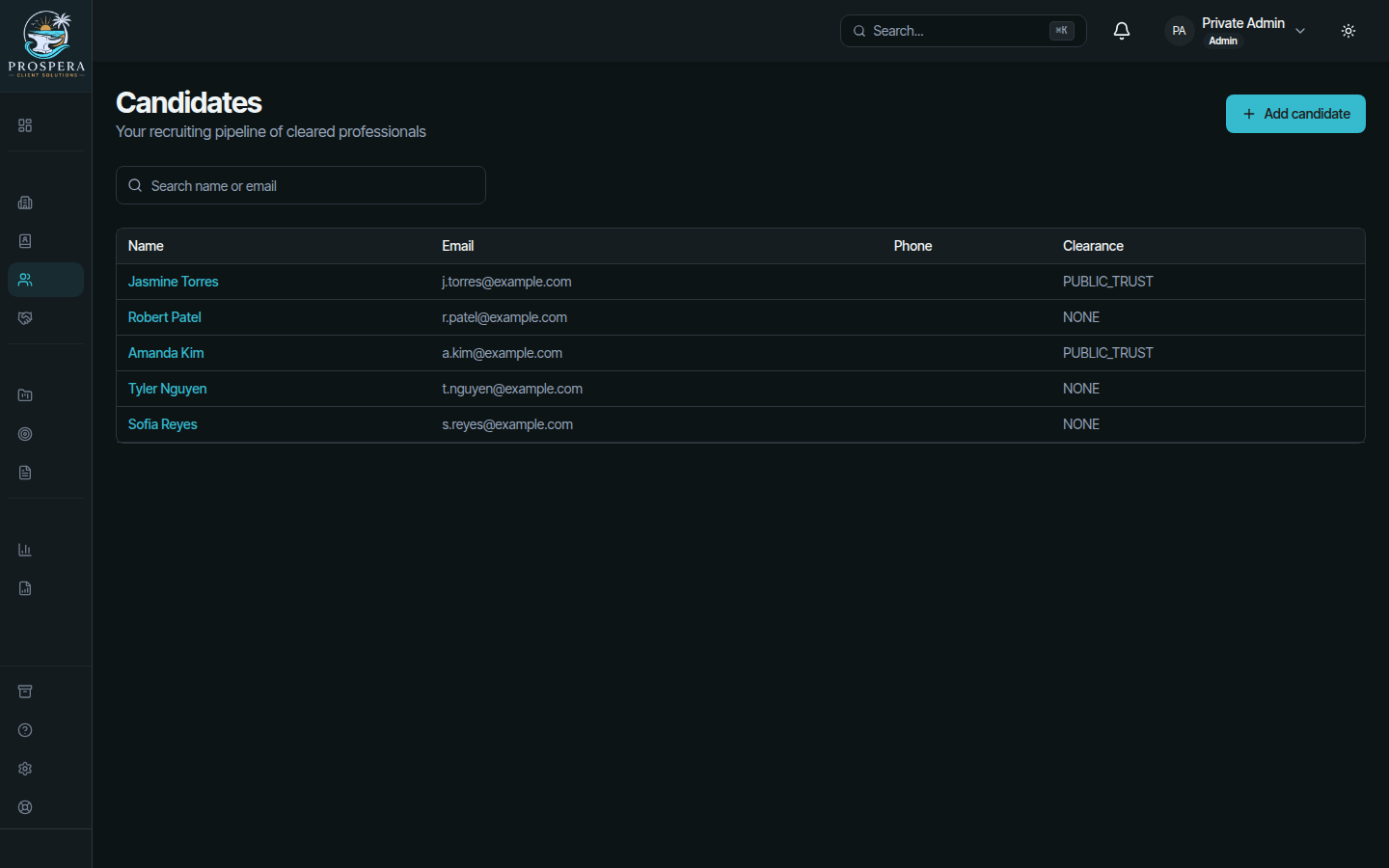Expand the Private Admin account menu chevron

pos(1300,31)
